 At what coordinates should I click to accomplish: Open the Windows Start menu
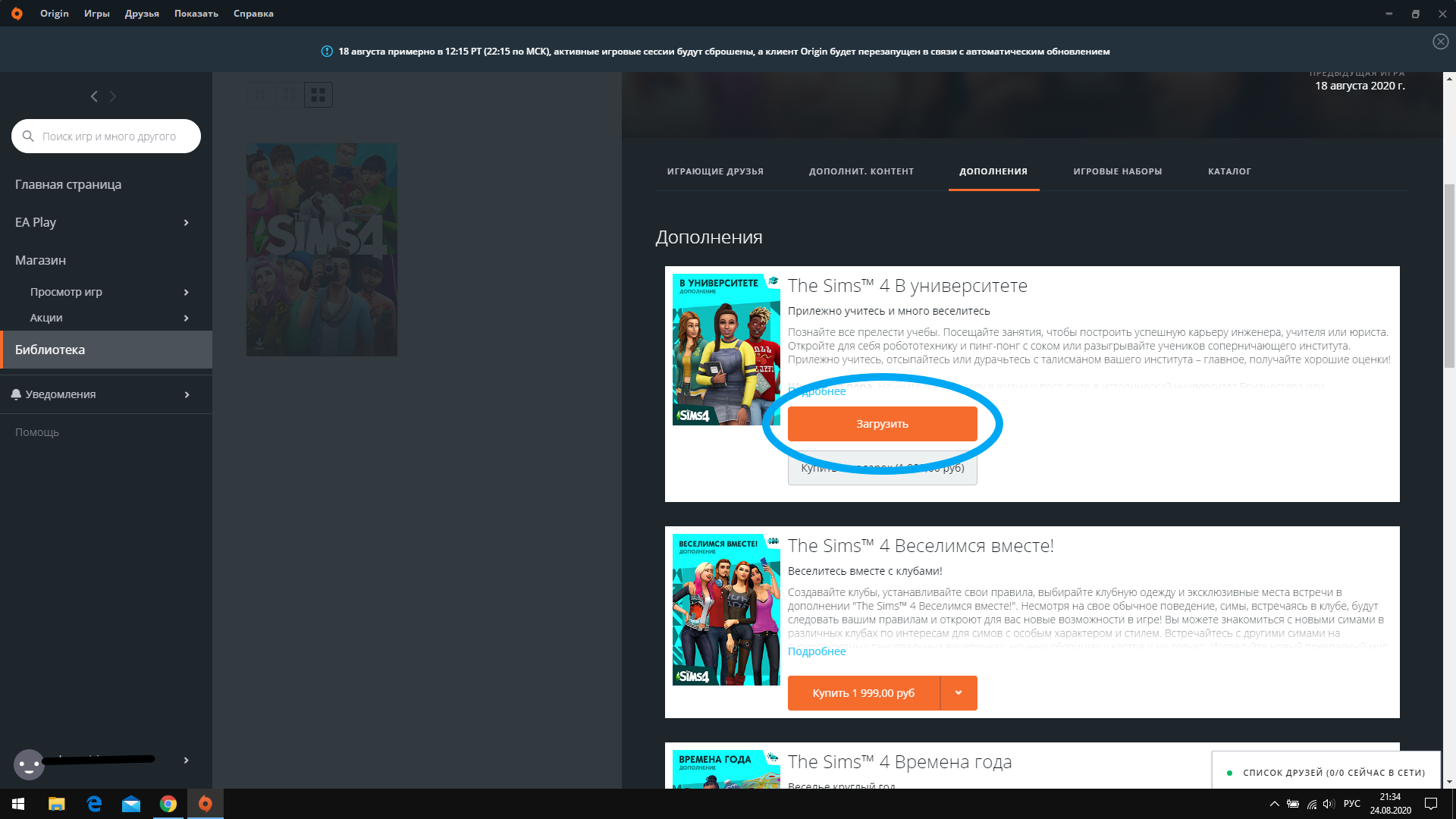pos(18,804)
